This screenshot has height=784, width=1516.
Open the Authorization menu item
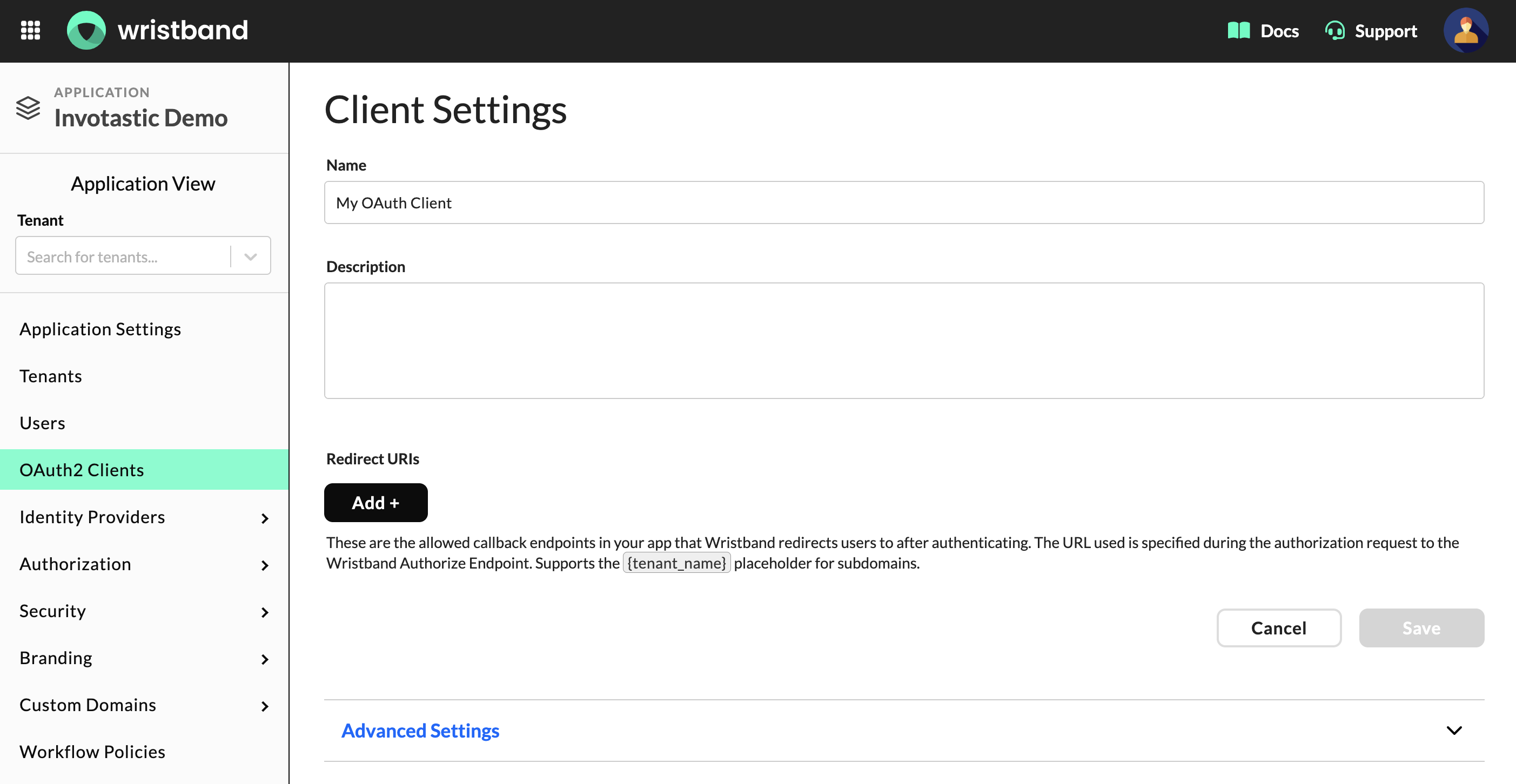click(x=75, y=564)
